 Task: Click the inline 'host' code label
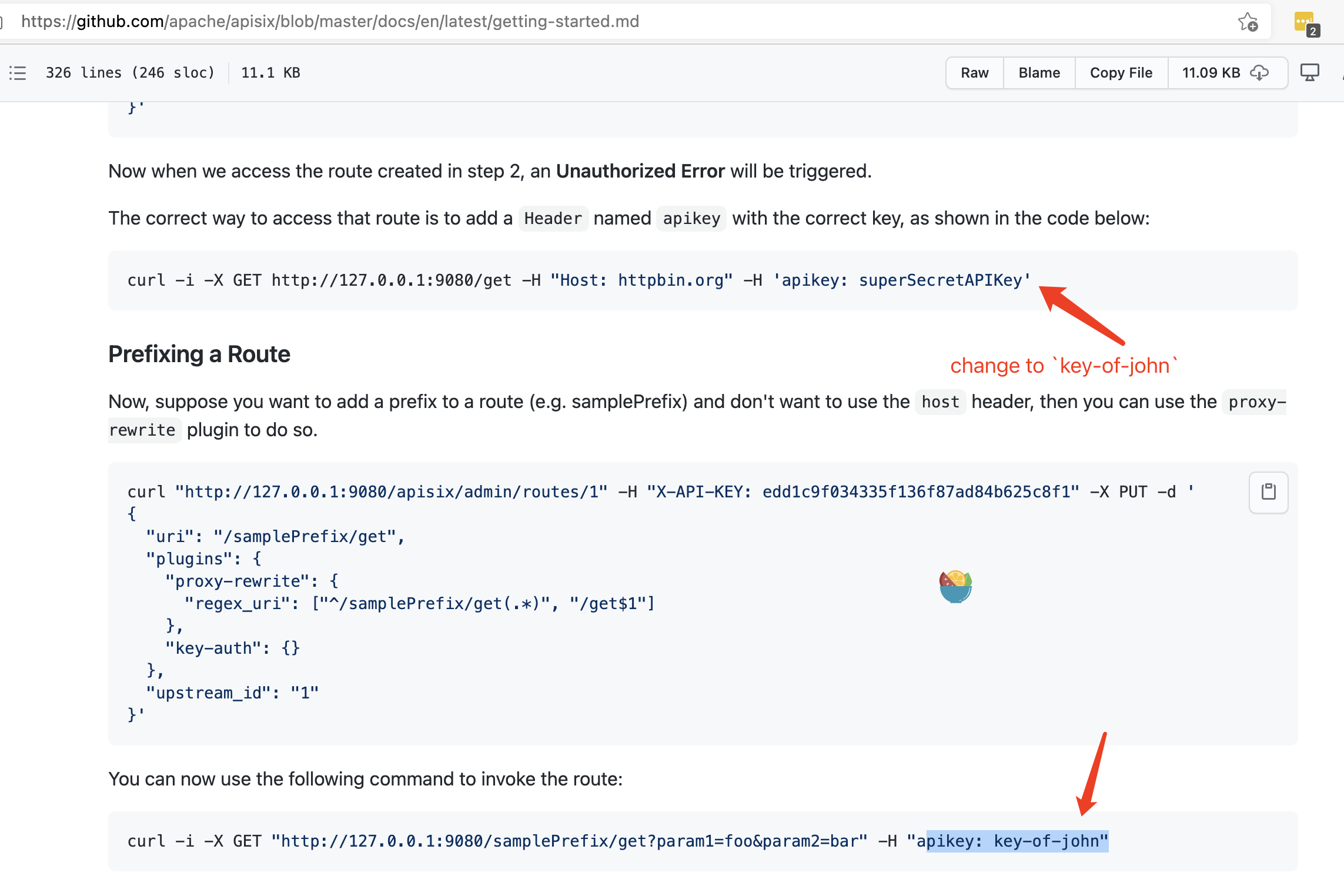pos(940,402)
